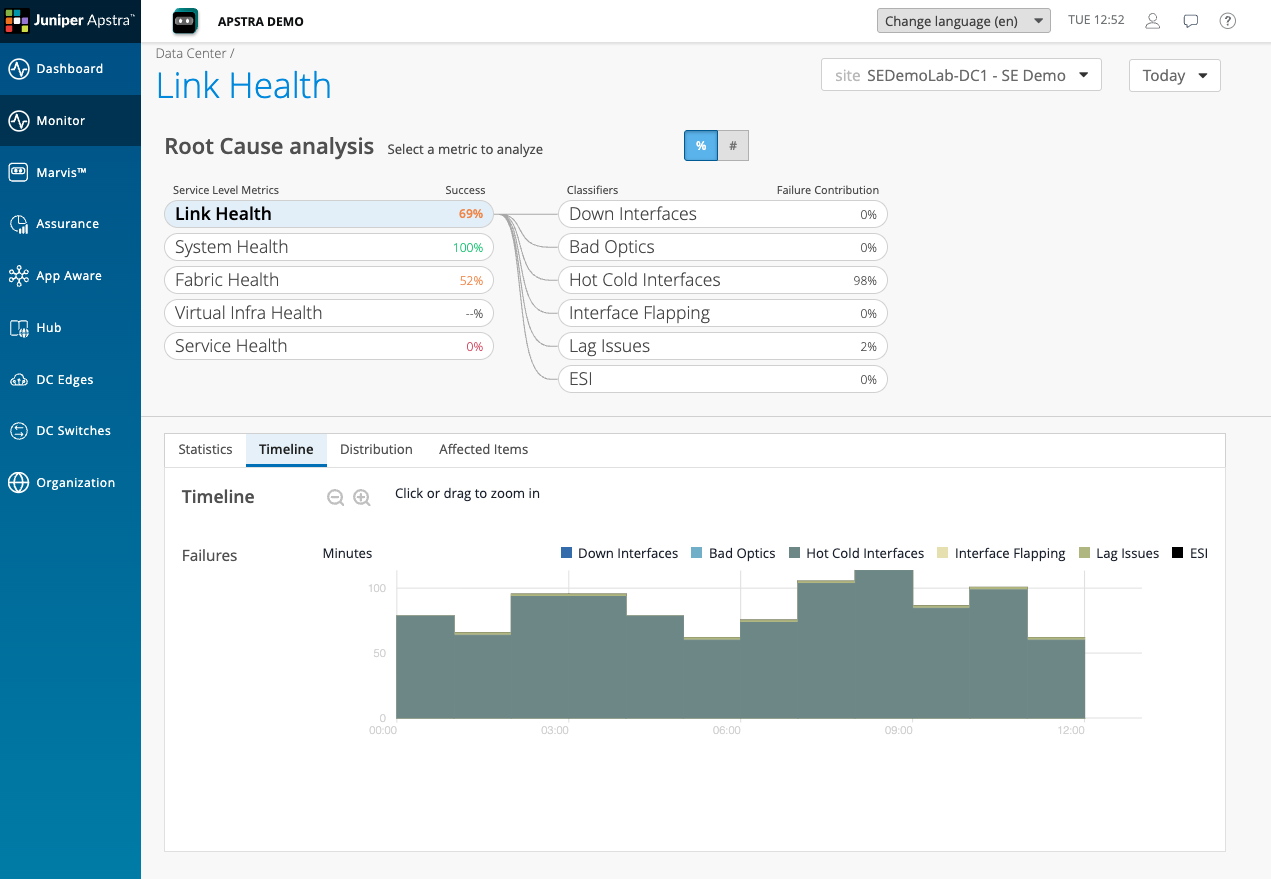The height and width of the screenshot is (879, 1271).
Task: Select the Fabric Health metric
Action: [x=329, y=280]
